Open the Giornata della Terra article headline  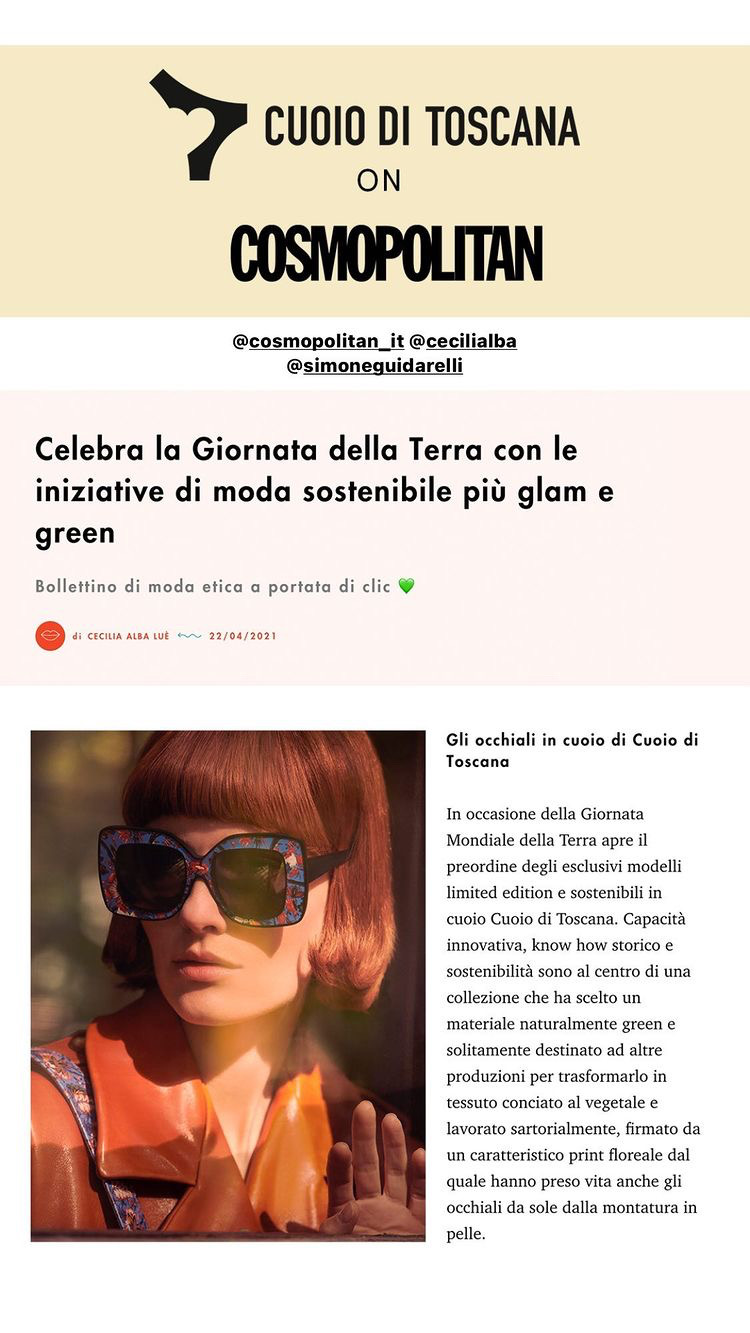click(x=325, y=491)
